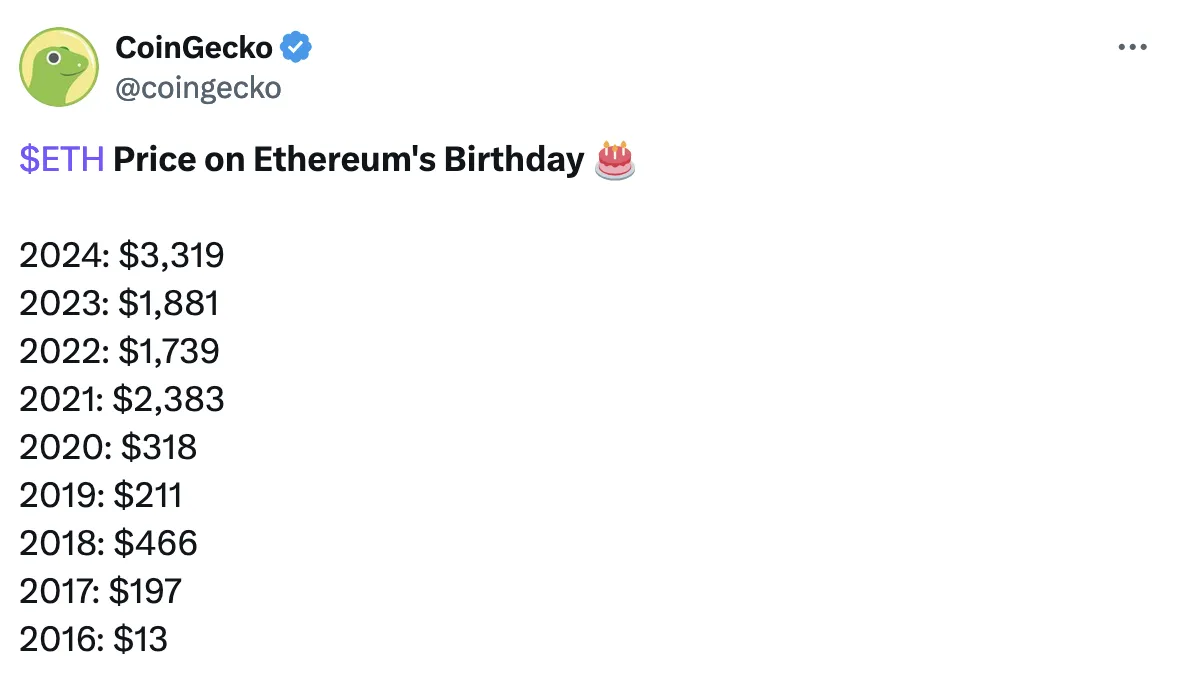Click the 2018: $466 line

tap(108, 543)
